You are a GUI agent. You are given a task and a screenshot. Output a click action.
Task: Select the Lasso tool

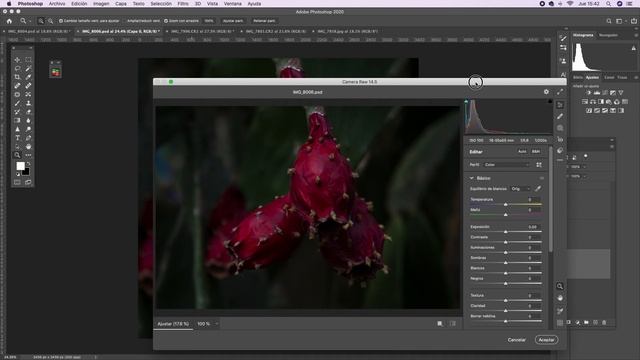click(17, 69)
